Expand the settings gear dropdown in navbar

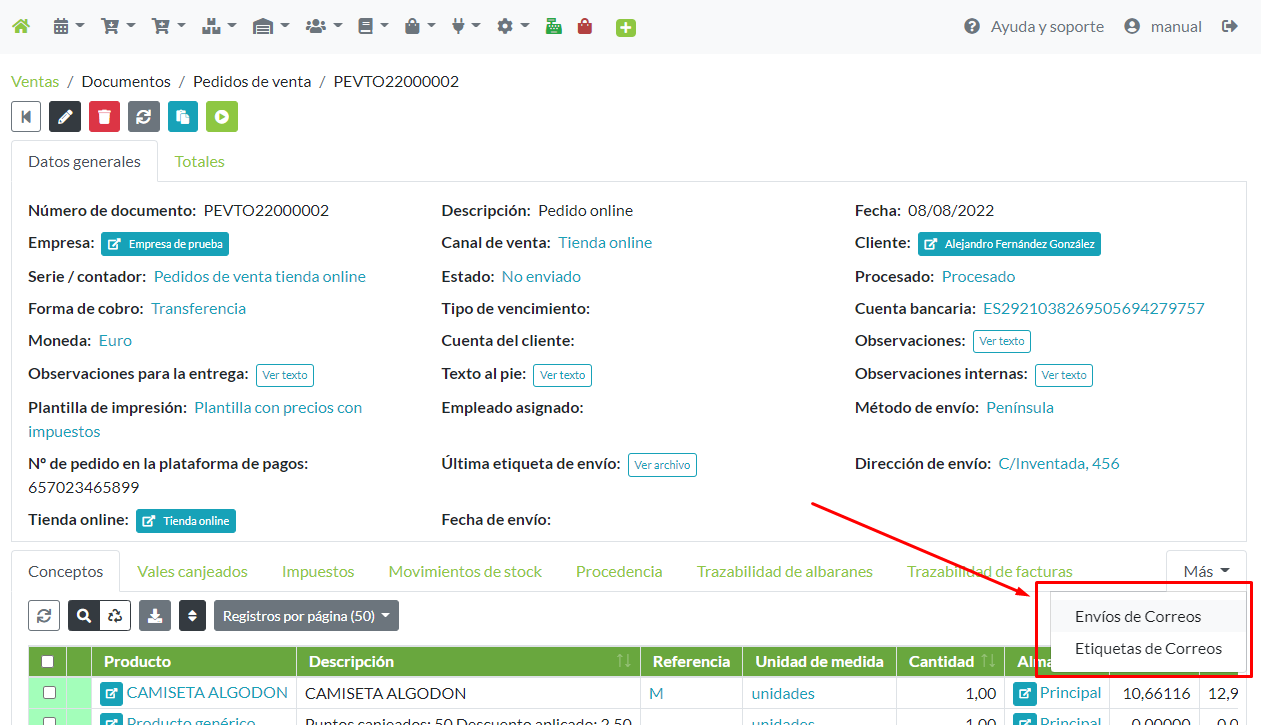pyautogui.click(x=513, y=27)
